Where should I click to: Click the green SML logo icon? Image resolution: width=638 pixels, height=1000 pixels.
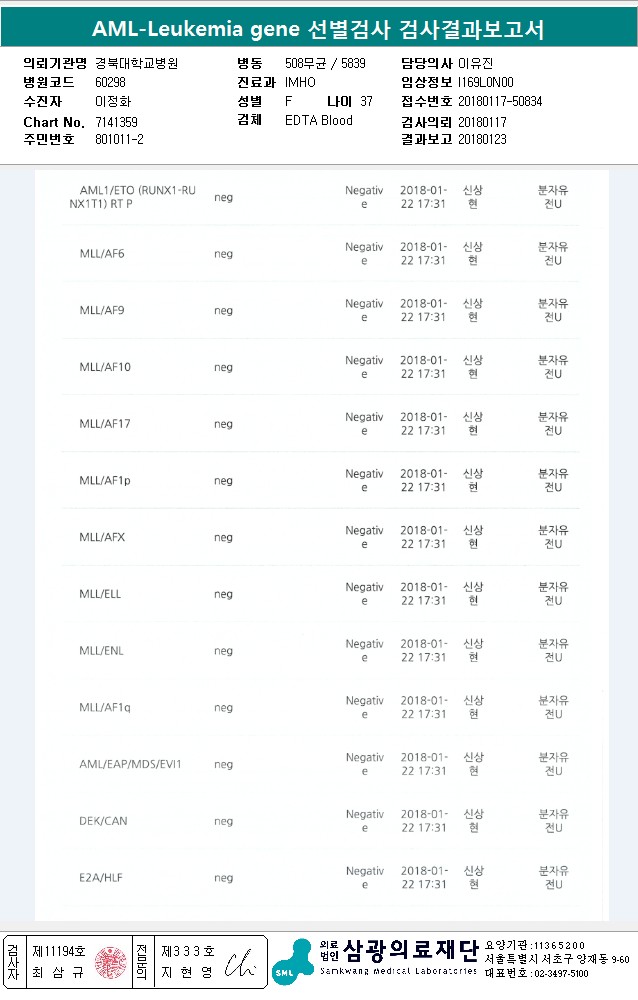292,961
